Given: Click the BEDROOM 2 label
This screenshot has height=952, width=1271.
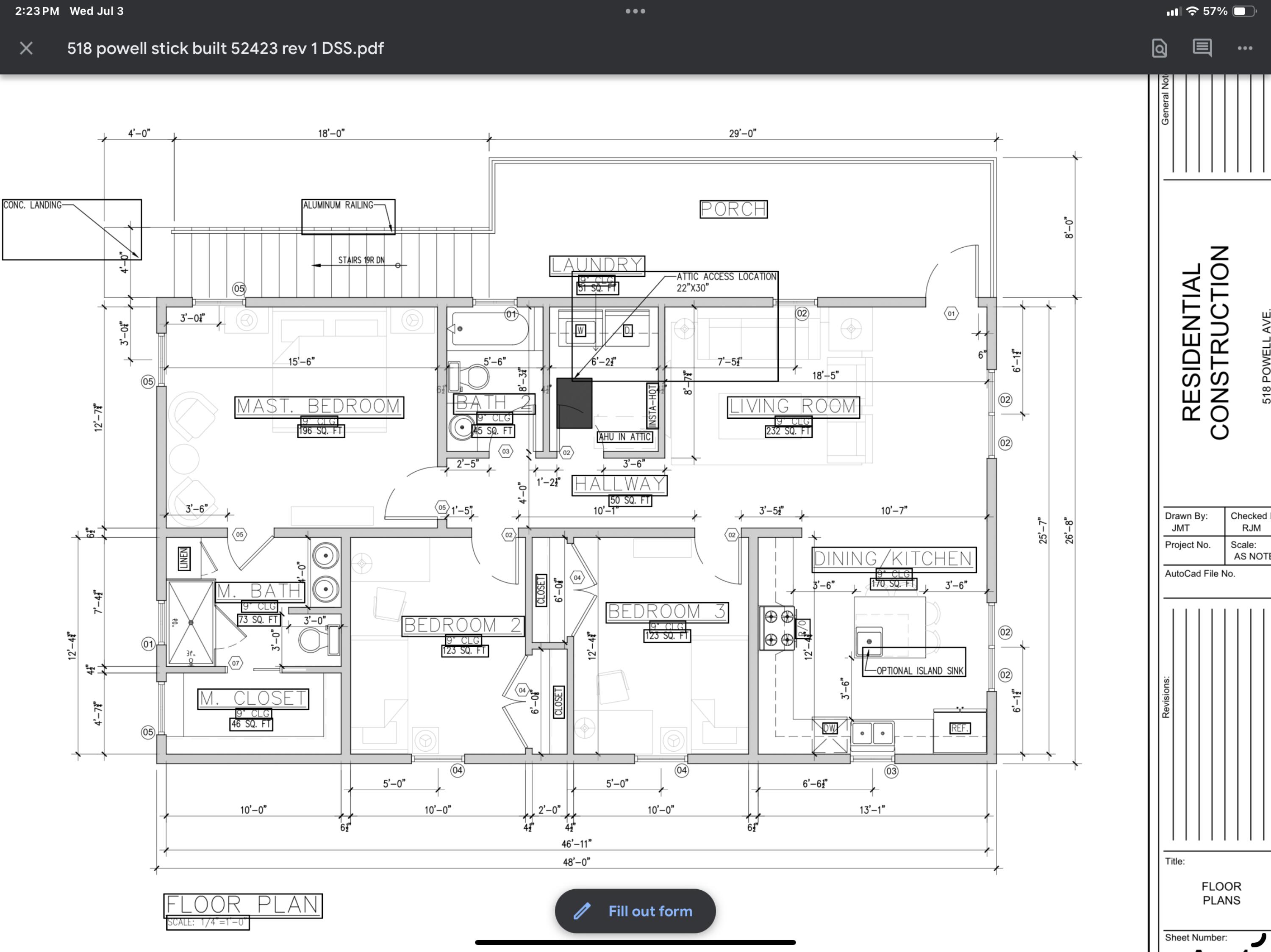Looking at the screenshot, I should tap(463, 625).
